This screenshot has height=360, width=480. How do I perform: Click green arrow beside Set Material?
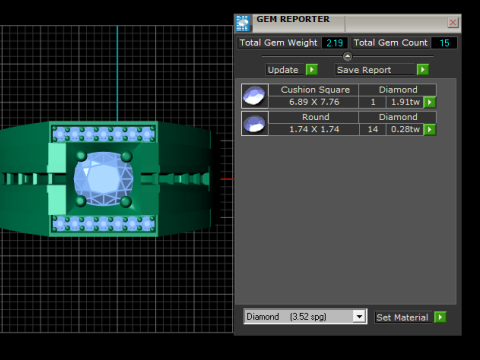440,317
